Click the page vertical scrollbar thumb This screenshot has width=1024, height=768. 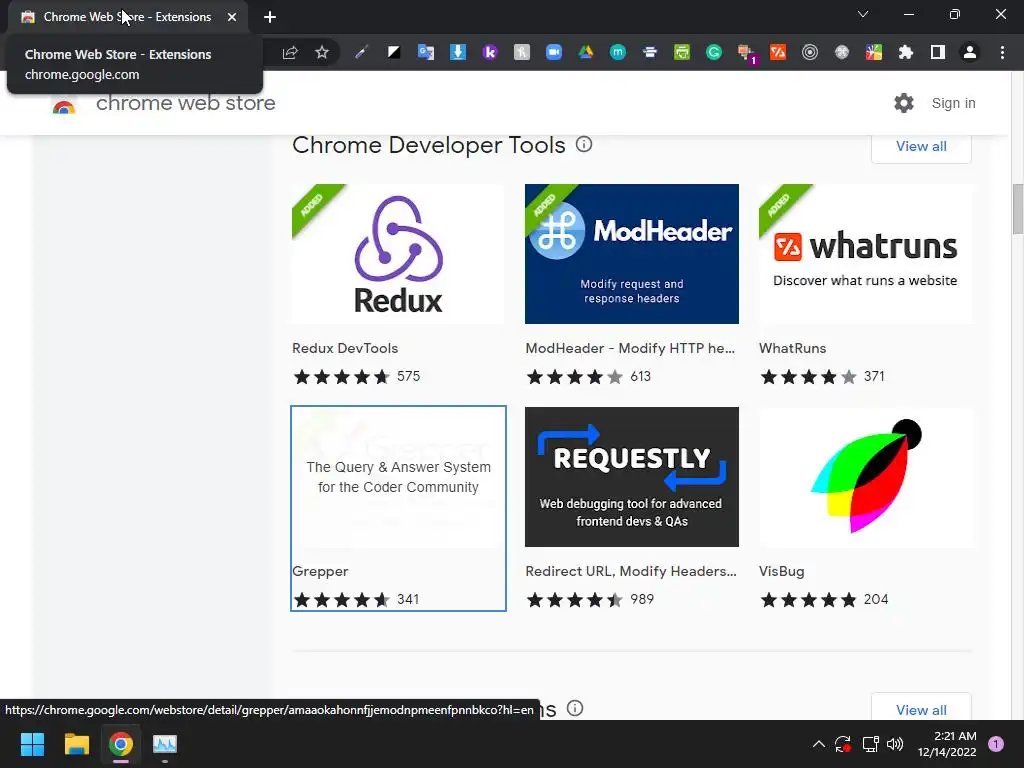(1017, 209)
